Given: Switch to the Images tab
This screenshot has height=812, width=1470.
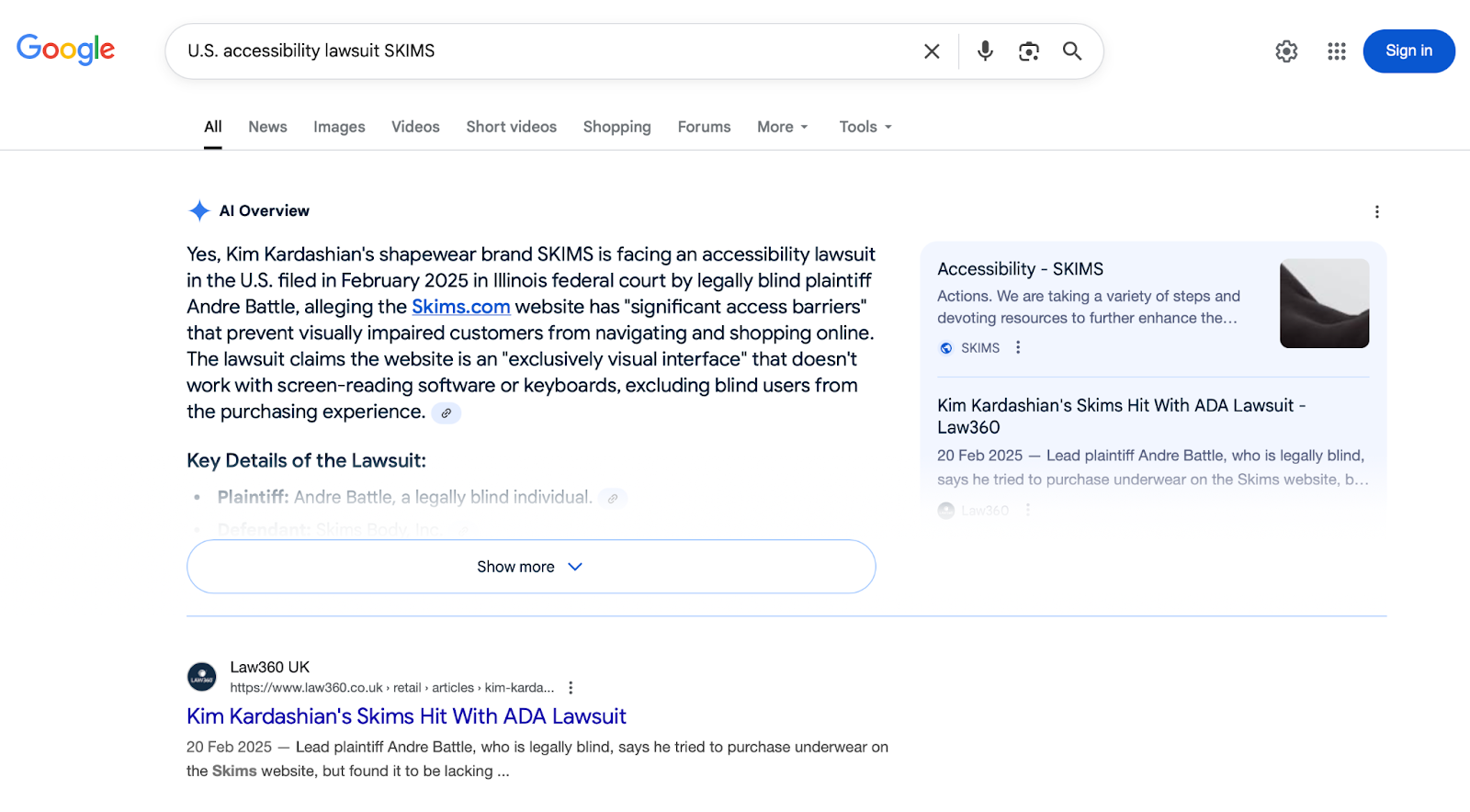Looking at the screenshot, I should [339, 127].
